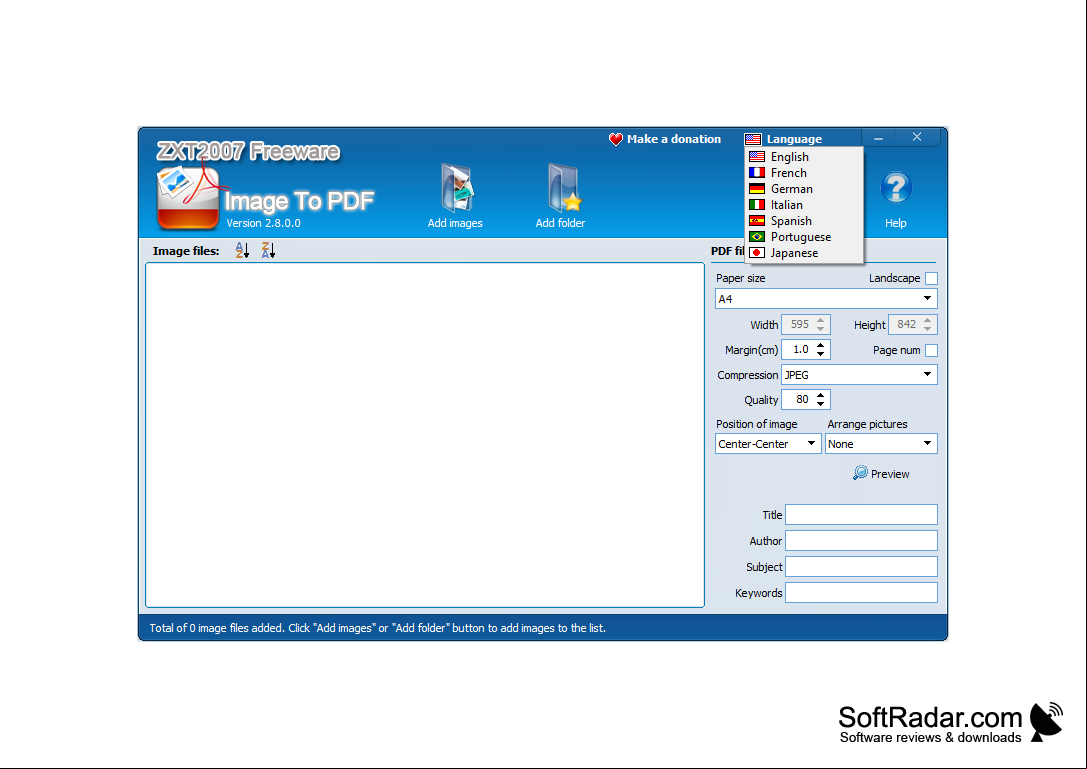The image size is (1087, 769).
Task: Click the Help label
Action: (896, 223)
